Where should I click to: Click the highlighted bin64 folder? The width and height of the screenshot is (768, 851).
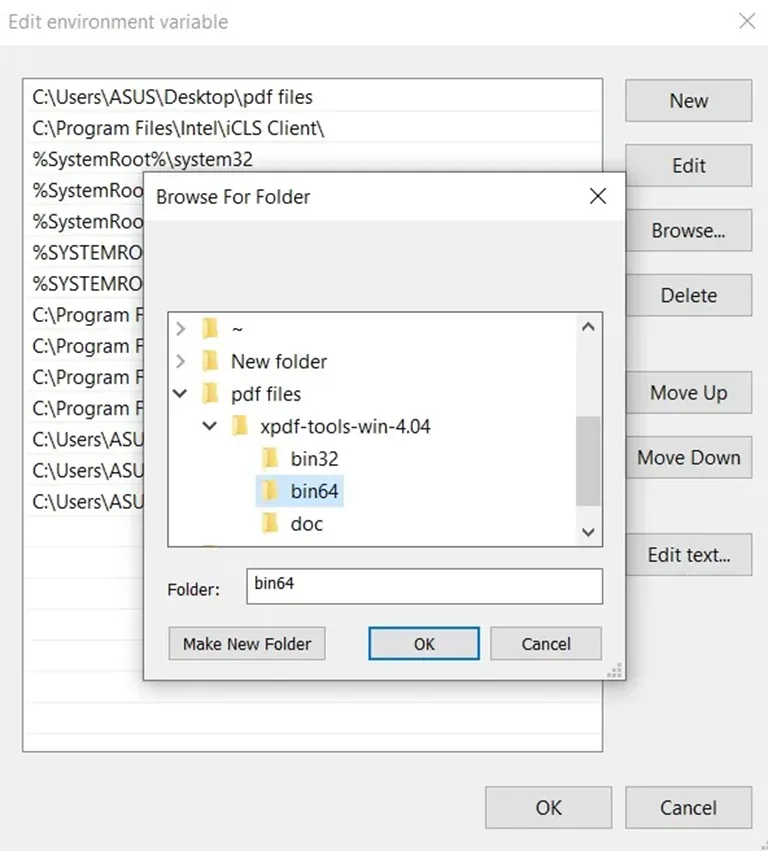[x=300, y=491]
